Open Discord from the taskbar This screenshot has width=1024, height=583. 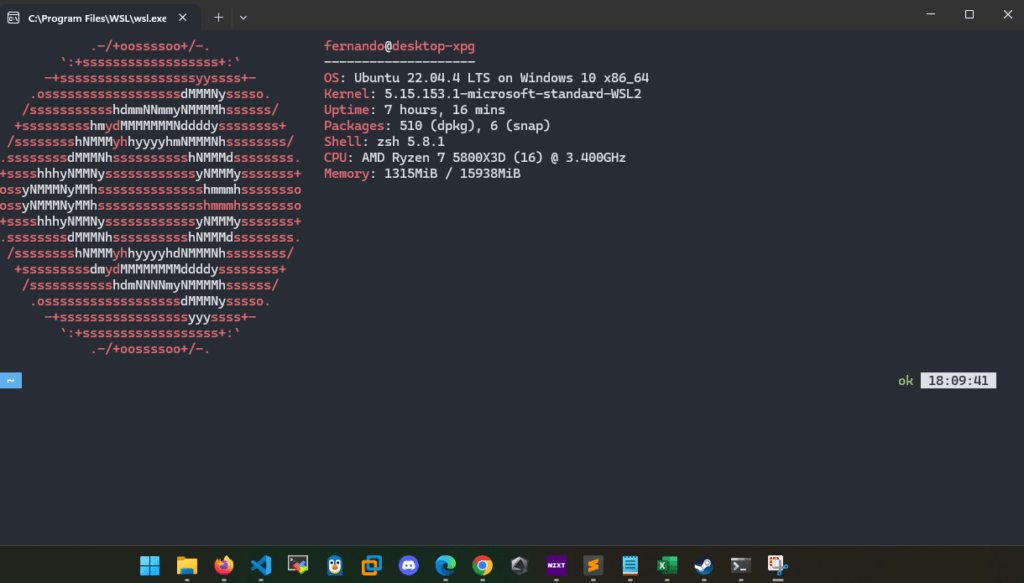point(408,566)
